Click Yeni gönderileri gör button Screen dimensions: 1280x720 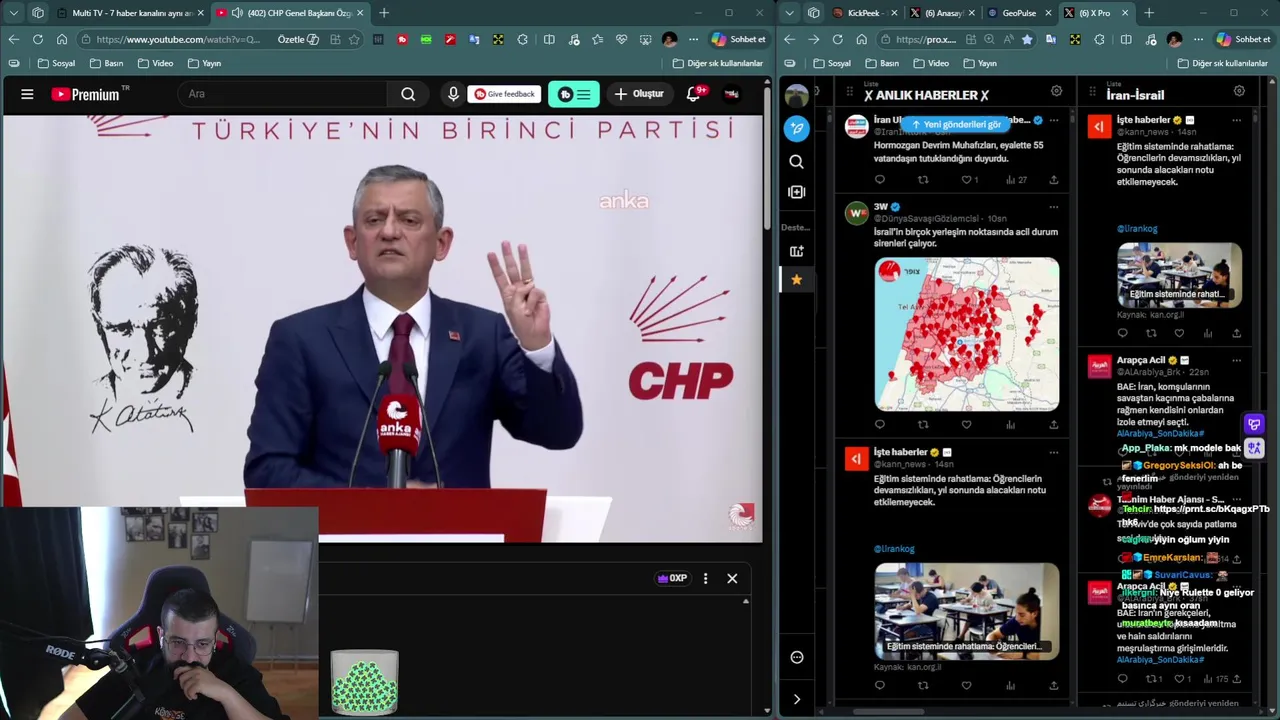click(955, 124)
